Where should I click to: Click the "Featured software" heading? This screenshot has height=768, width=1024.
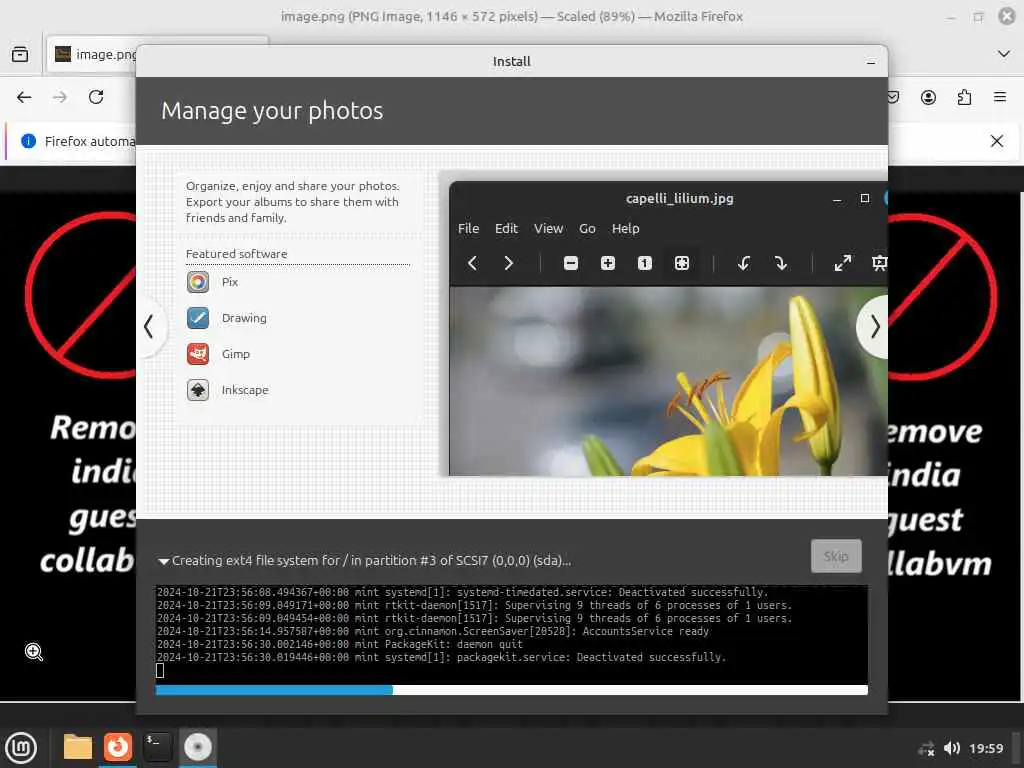point(236,254)
